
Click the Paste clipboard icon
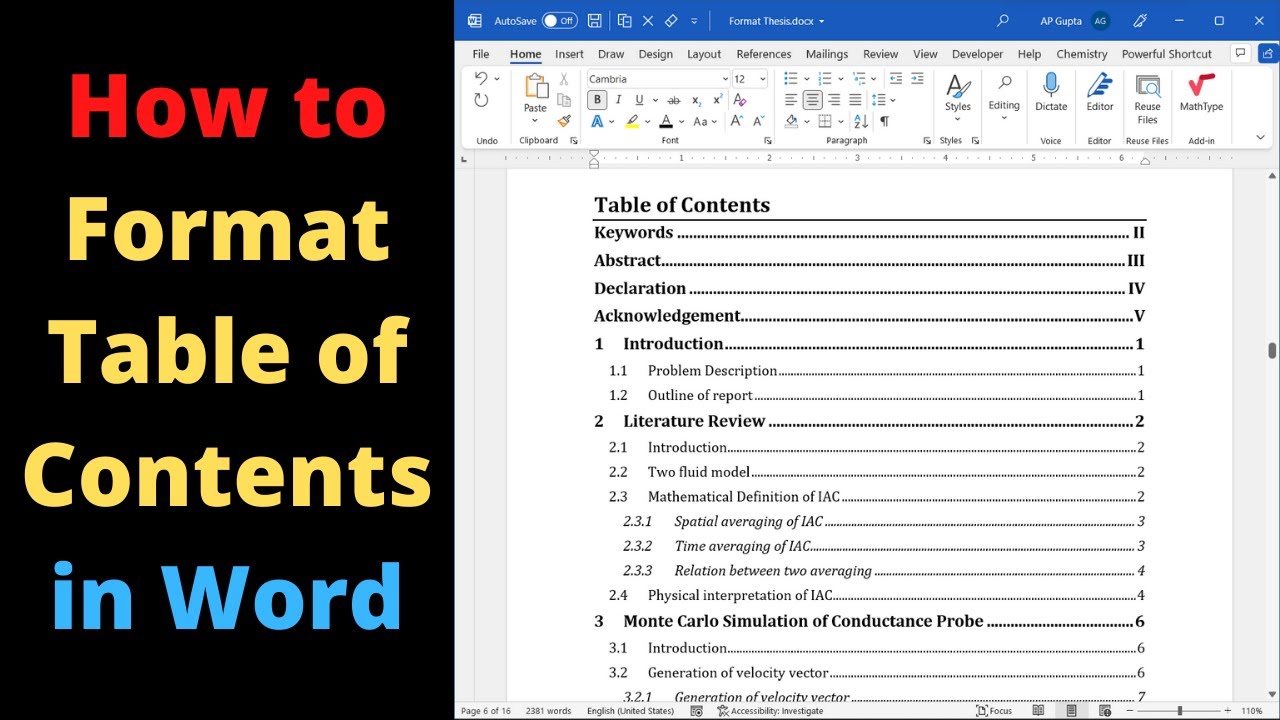tap(536, 87)
